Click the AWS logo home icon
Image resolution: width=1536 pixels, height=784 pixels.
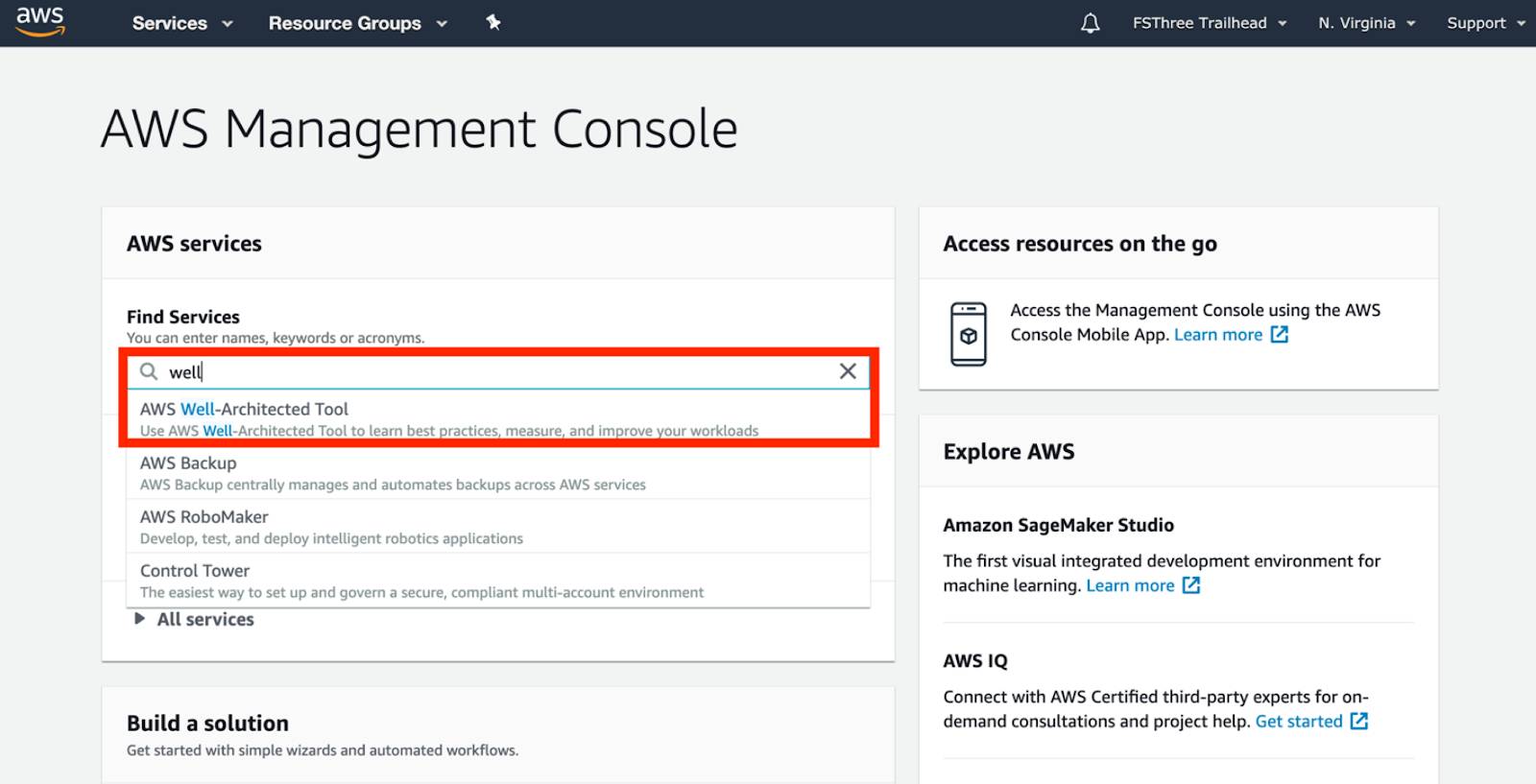tap(40, 21)
